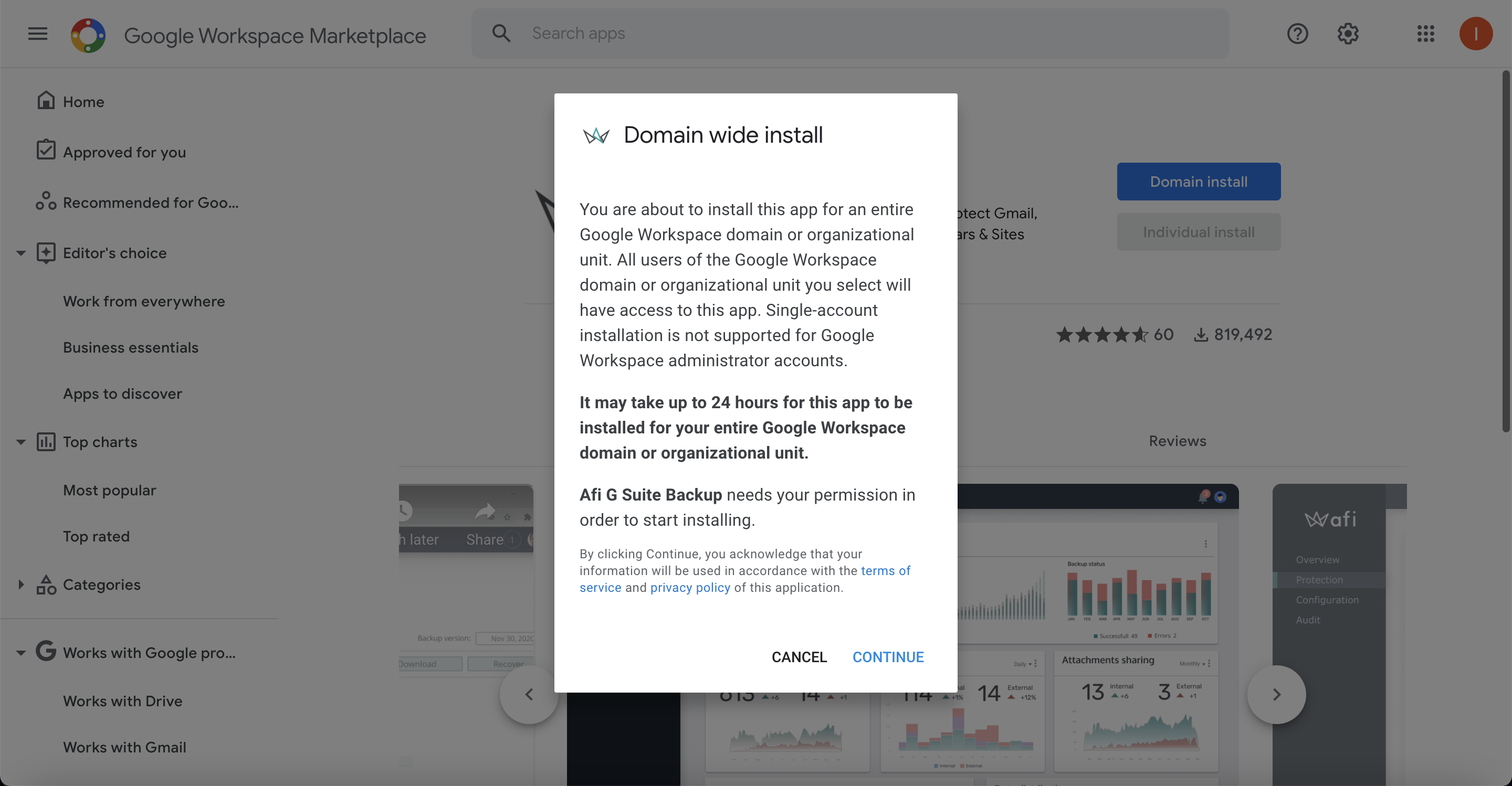Click the Google Workspace Marketplace logo
This screenshot has height=786, width=1512.
[88, 35]
